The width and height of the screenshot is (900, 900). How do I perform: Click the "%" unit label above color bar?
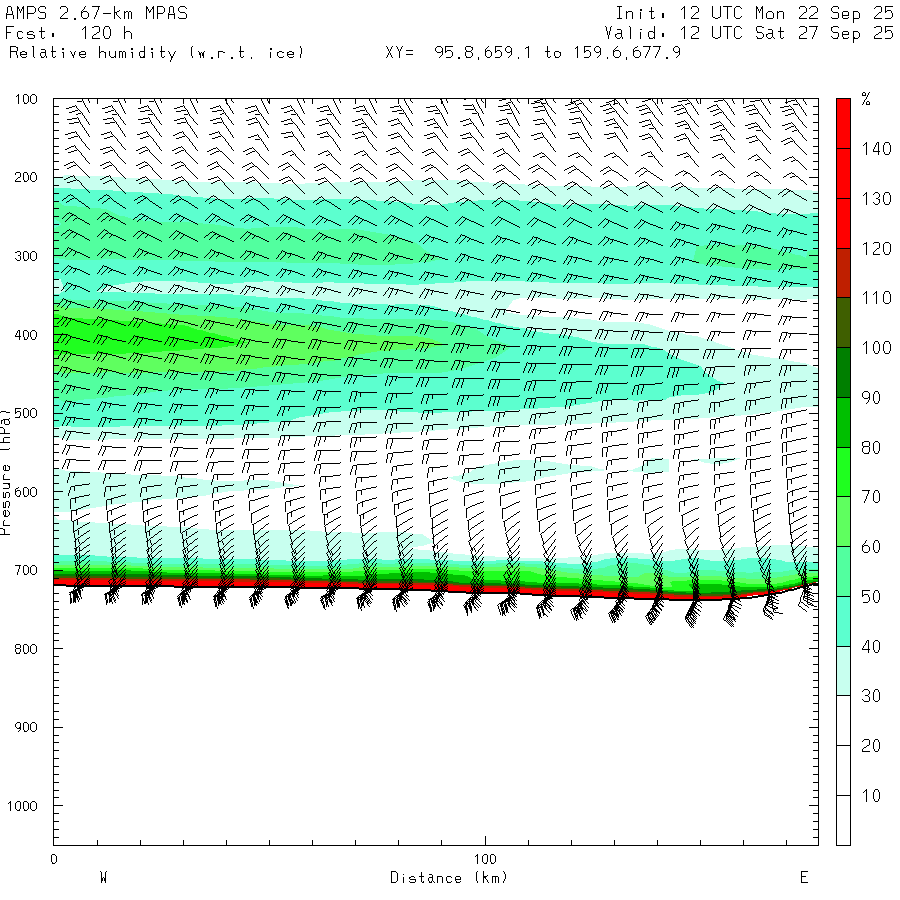click(866, 99)
